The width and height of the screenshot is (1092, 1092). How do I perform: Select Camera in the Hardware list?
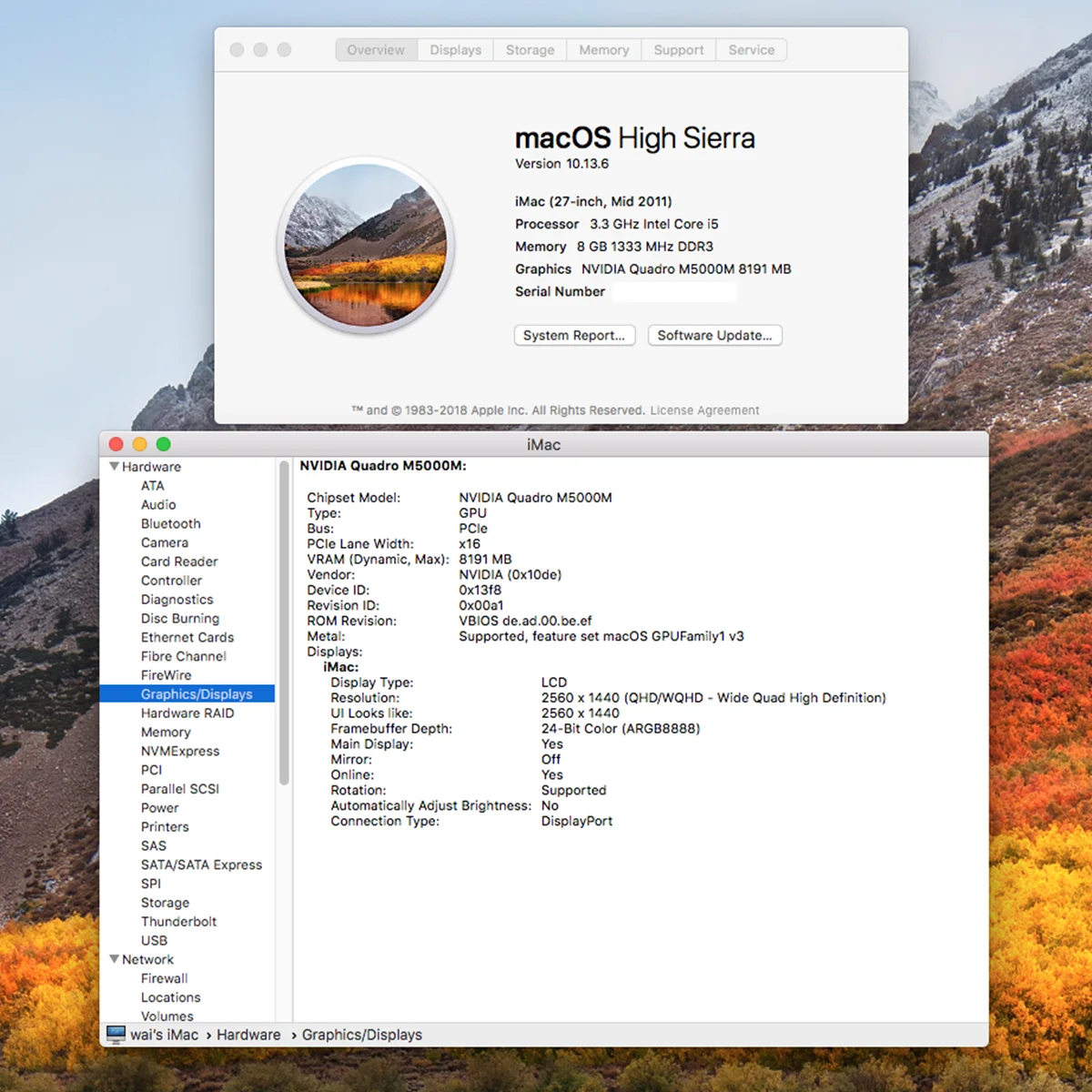165,542
